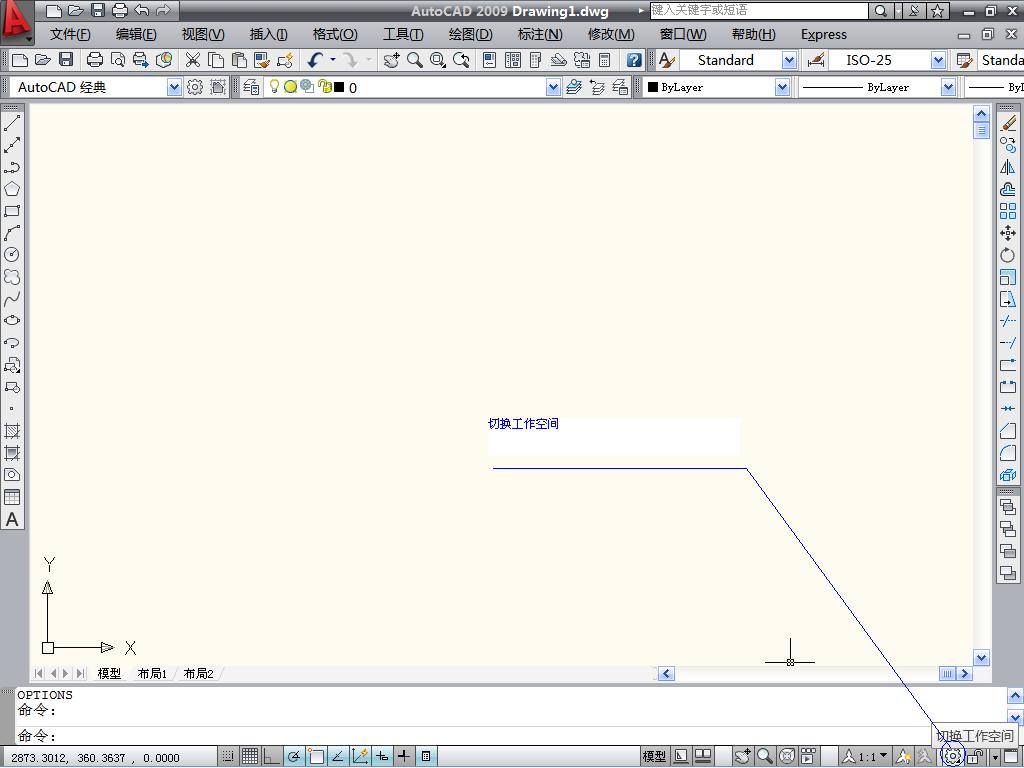Select the Multiline Text A tool
The width and height of the screenshot is (1024, 768).
(12, 520)
